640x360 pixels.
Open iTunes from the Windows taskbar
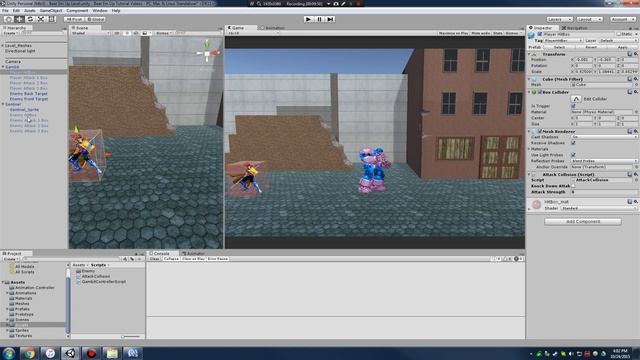[50, 353]
